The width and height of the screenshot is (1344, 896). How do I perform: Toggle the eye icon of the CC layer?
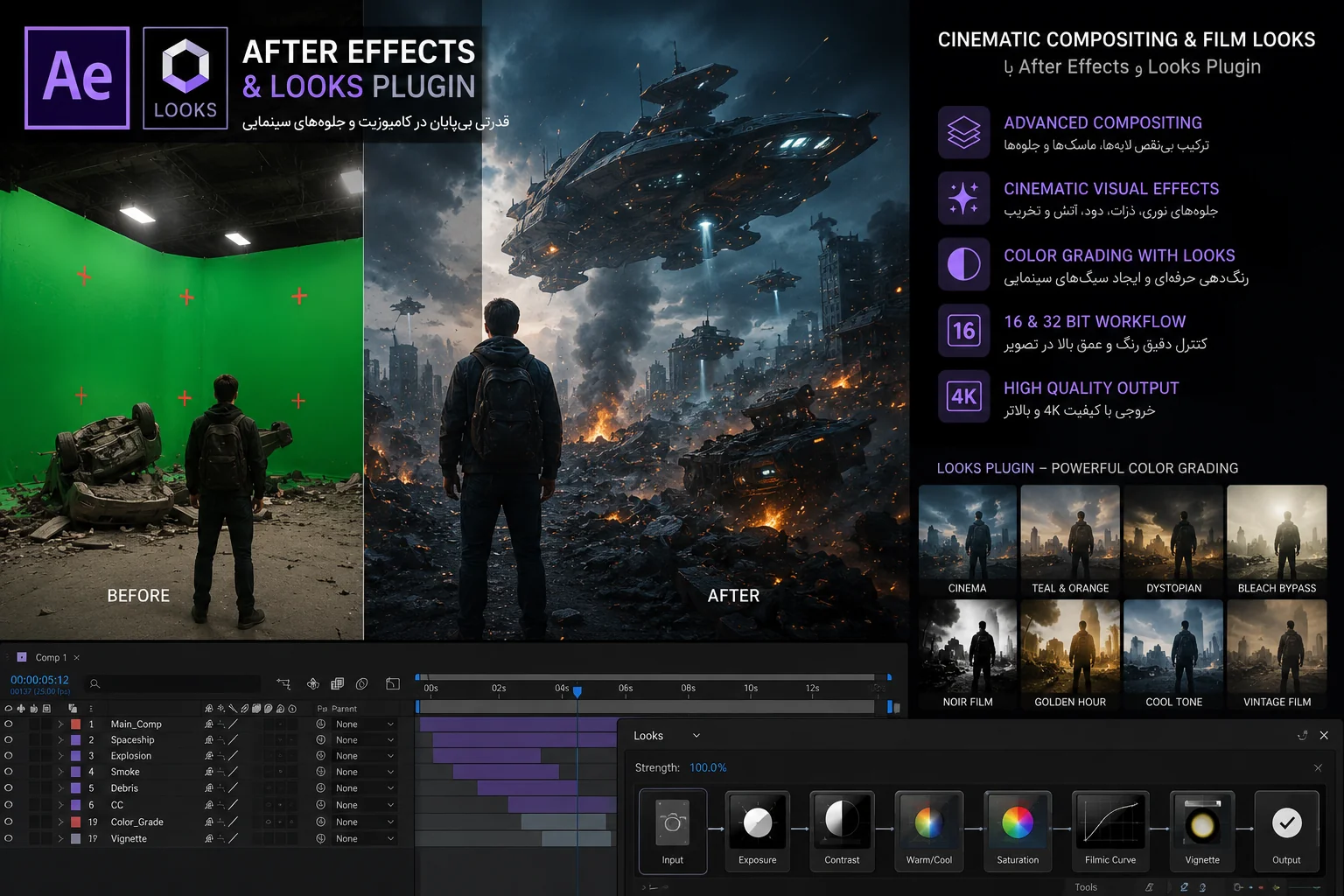(9, 805)
